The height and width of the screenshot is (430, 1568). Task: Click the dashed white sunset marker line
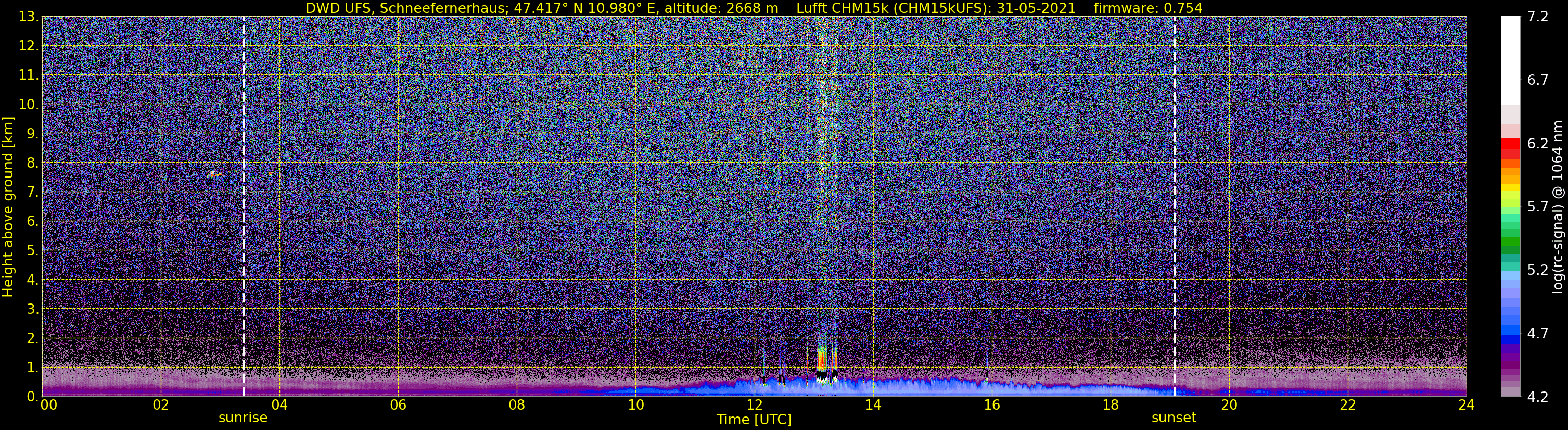(x=1174, y=206)
